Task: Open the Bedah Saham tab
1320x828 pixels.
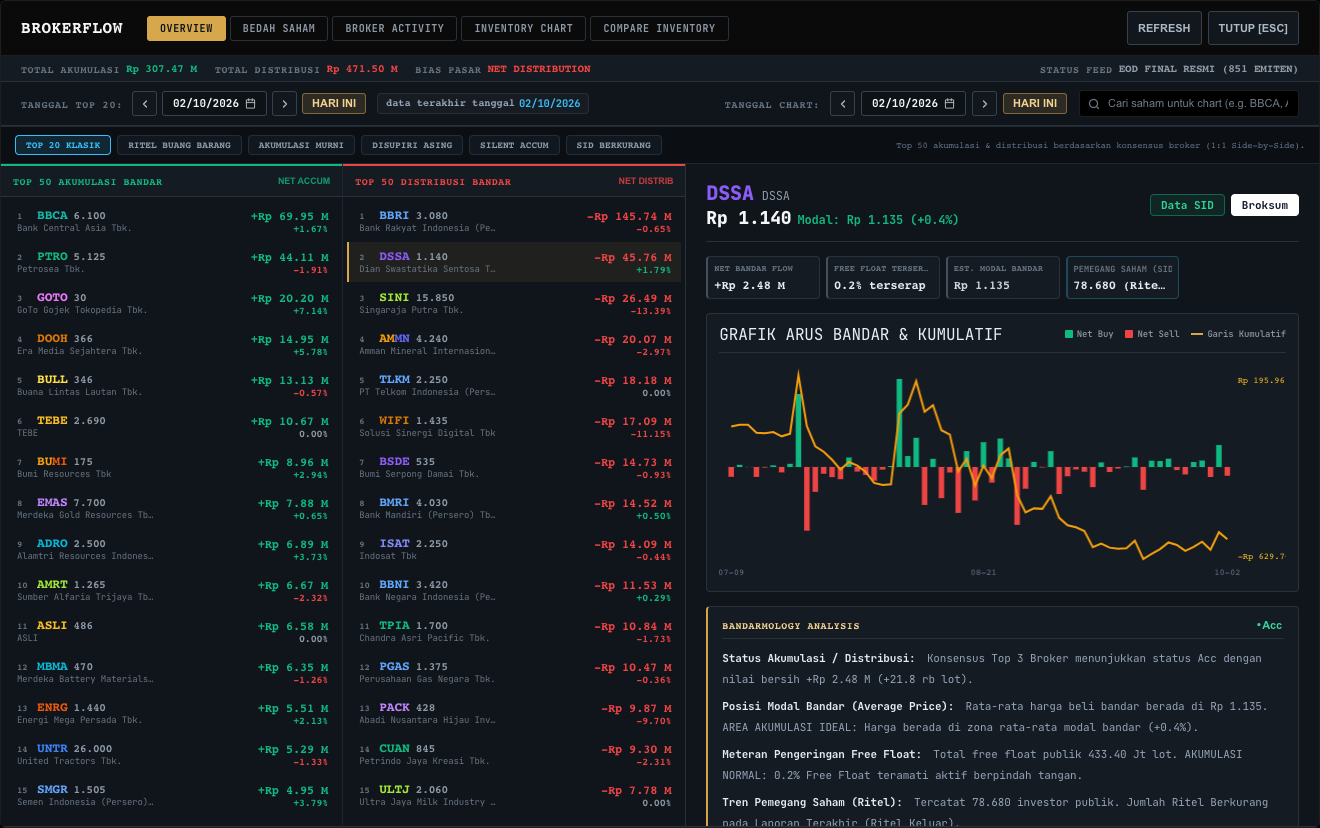Action: [x=279, y=28]
